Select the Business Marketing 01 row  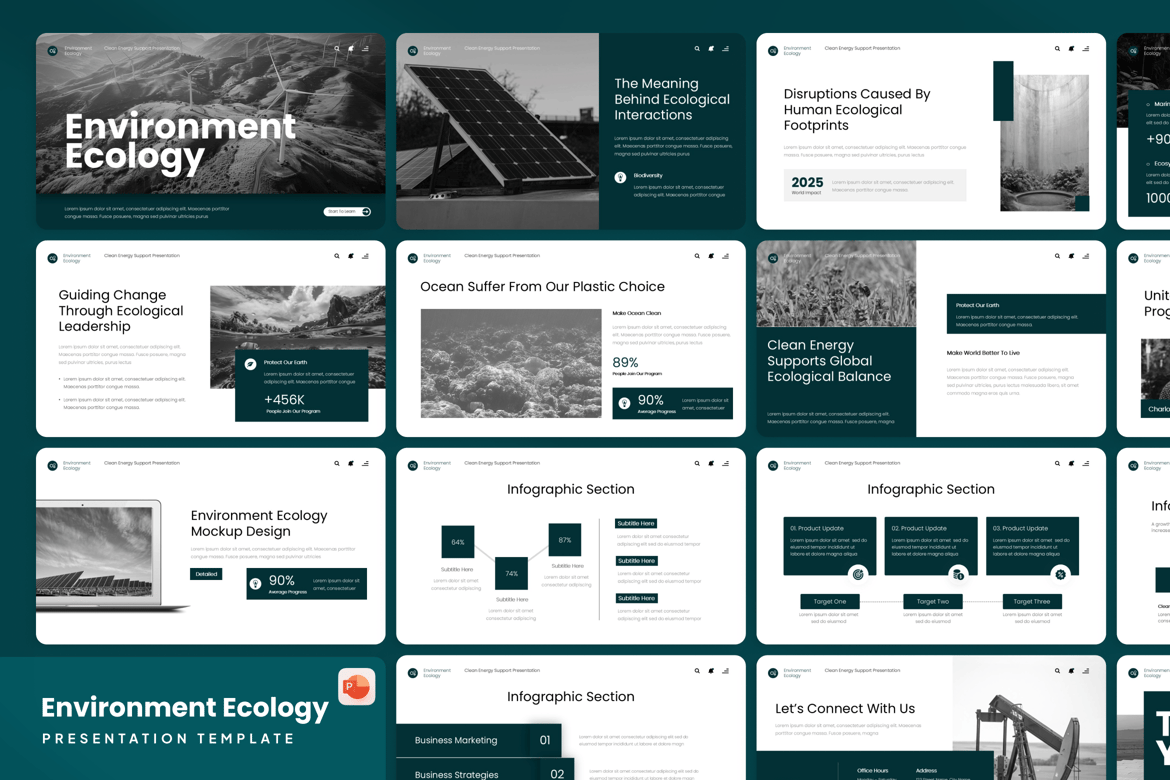(478, 740)
